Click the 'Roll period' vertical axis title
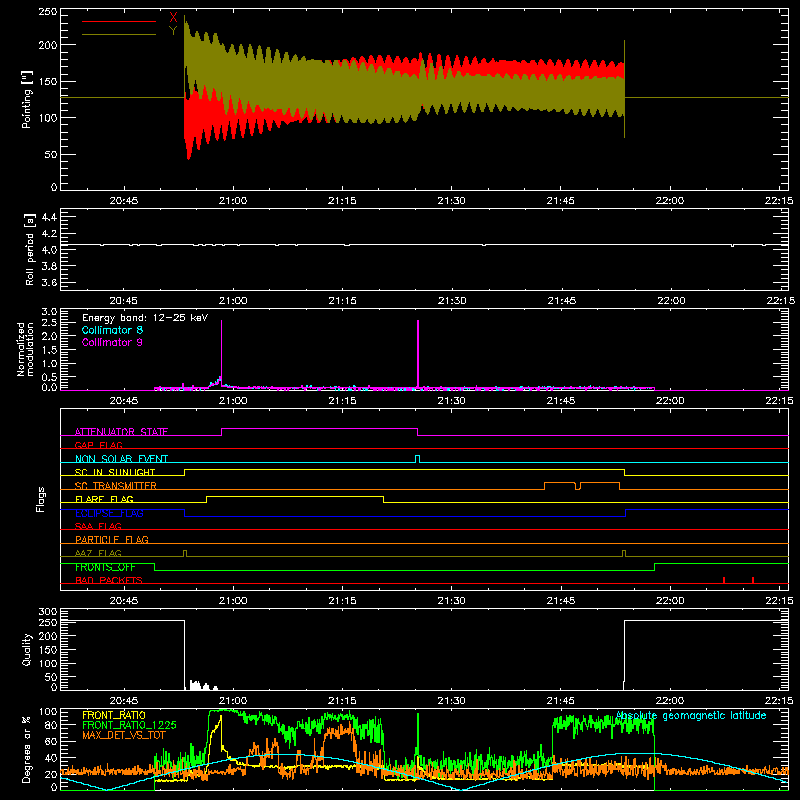This screenshot has width=800, height=800. pyautogui.click(x=29, y=249)
